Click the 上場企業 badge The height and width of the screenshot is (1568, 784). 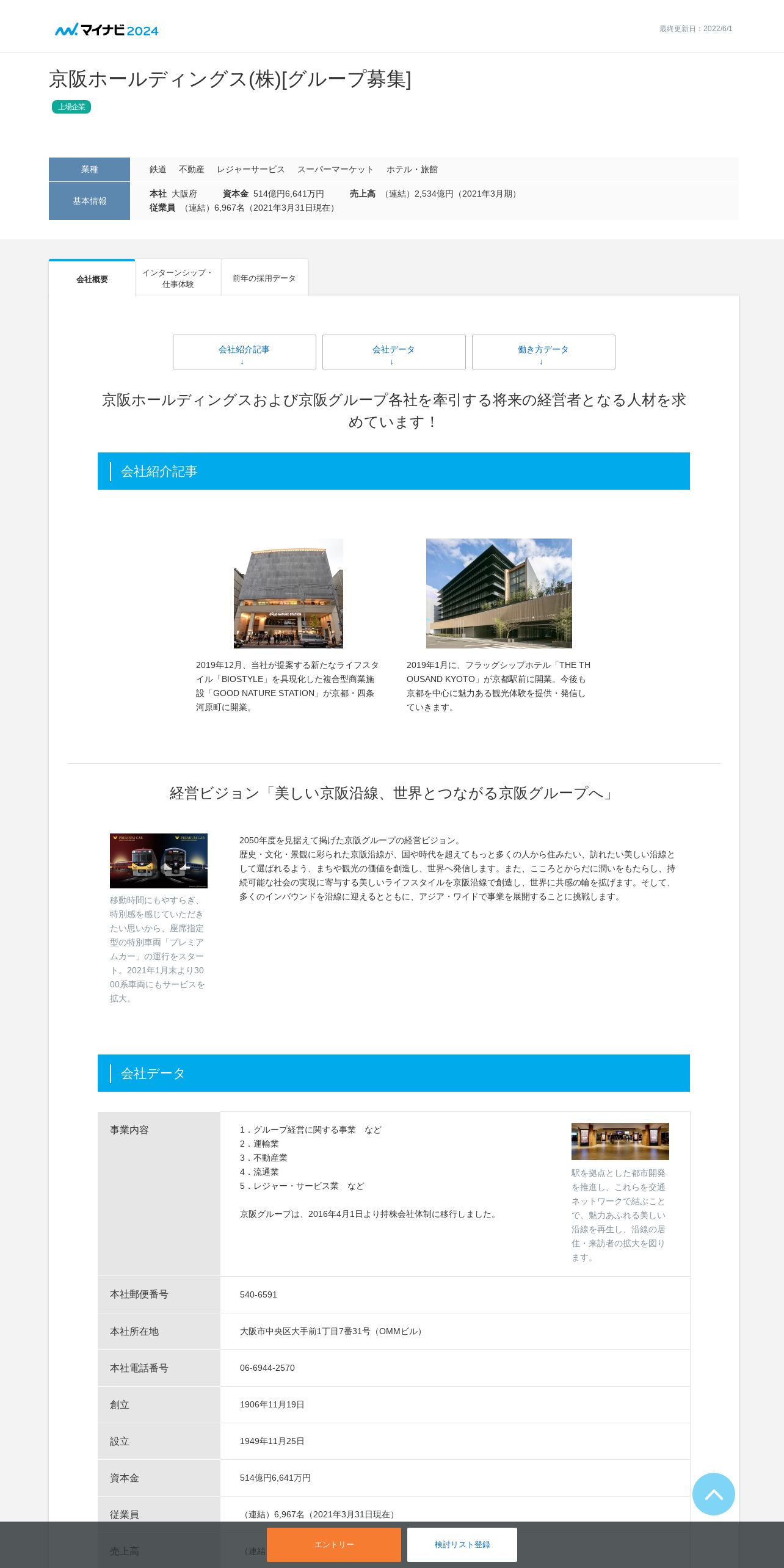tap(71, 107)
